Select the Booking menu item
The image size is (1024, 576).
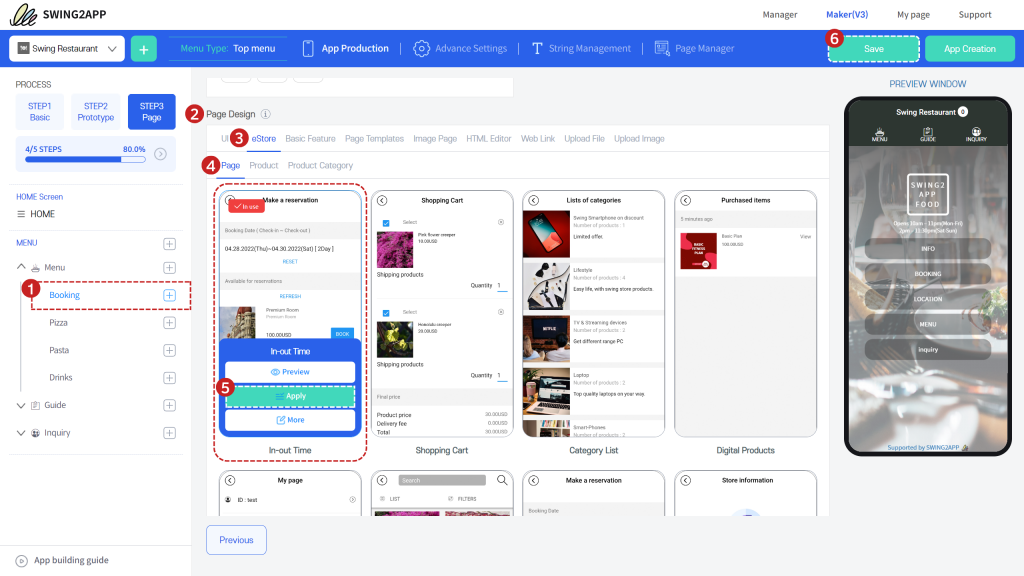point(65,295)
